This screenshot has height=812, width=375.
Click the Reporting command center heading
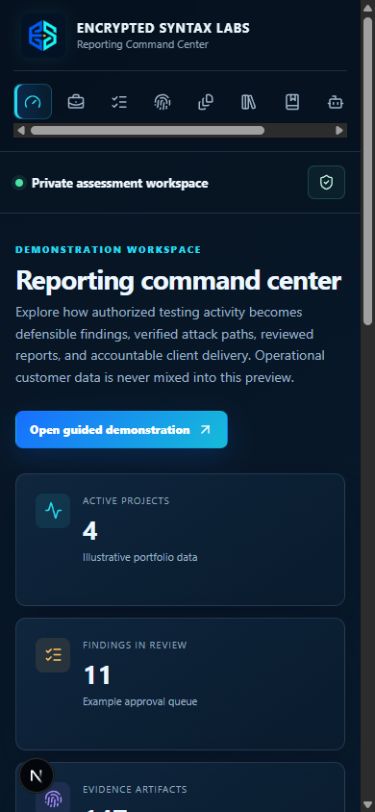pos(178,281)
